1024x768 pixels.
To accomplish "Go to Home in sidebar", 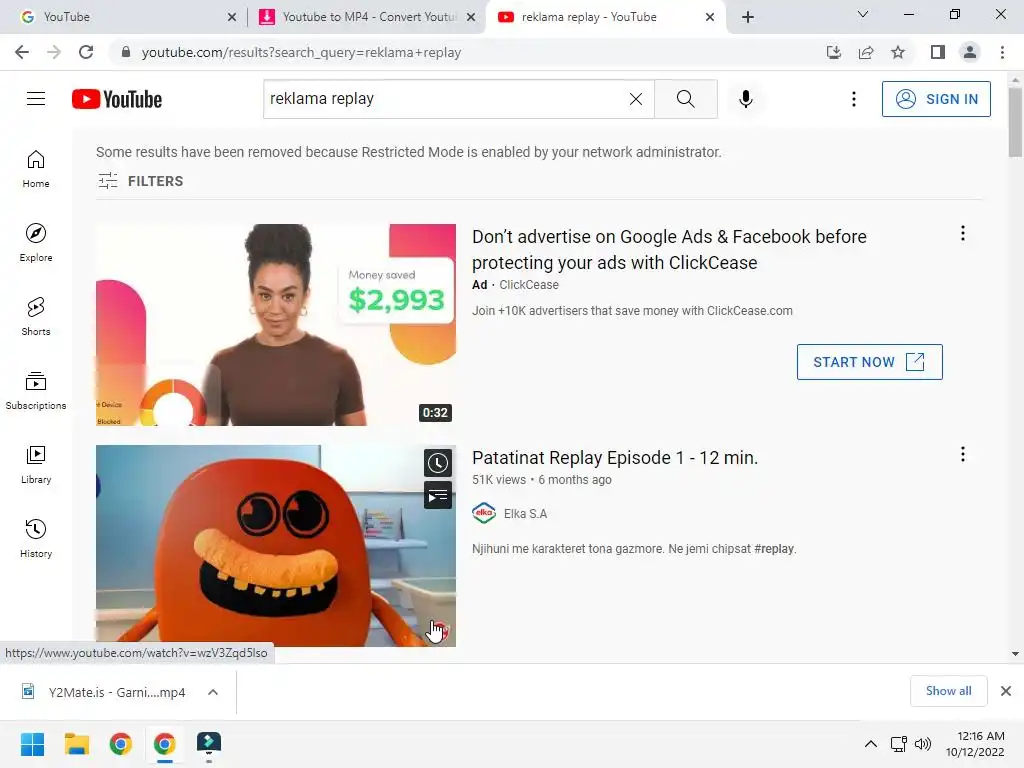I will tap(36, 168).
